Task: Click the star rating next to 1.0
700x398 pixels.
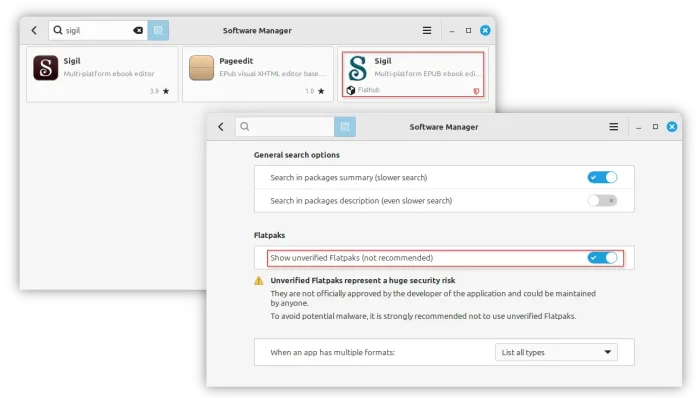Action: tap(321, 91)
